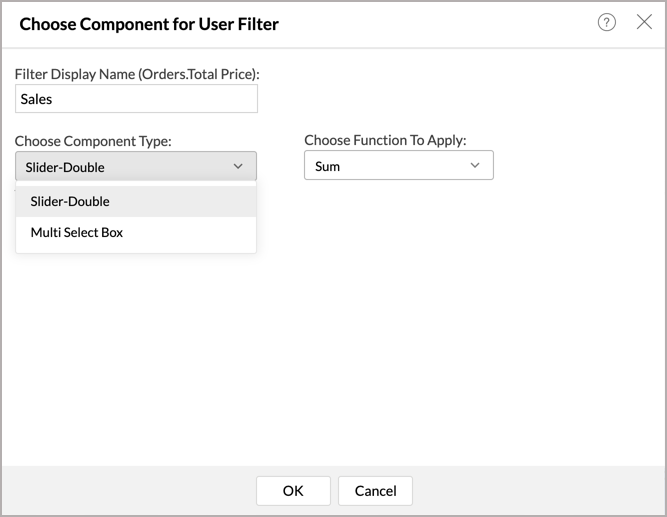Click the dialog title Choose Component for User Filter
The width and height of the screenshot is (667, 517).
pos(149,23)
